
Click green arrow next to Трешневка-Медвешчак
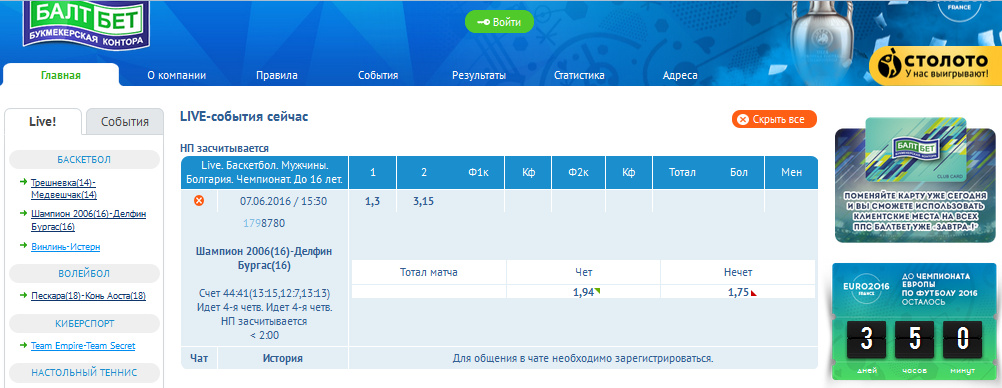click(24, 183)
